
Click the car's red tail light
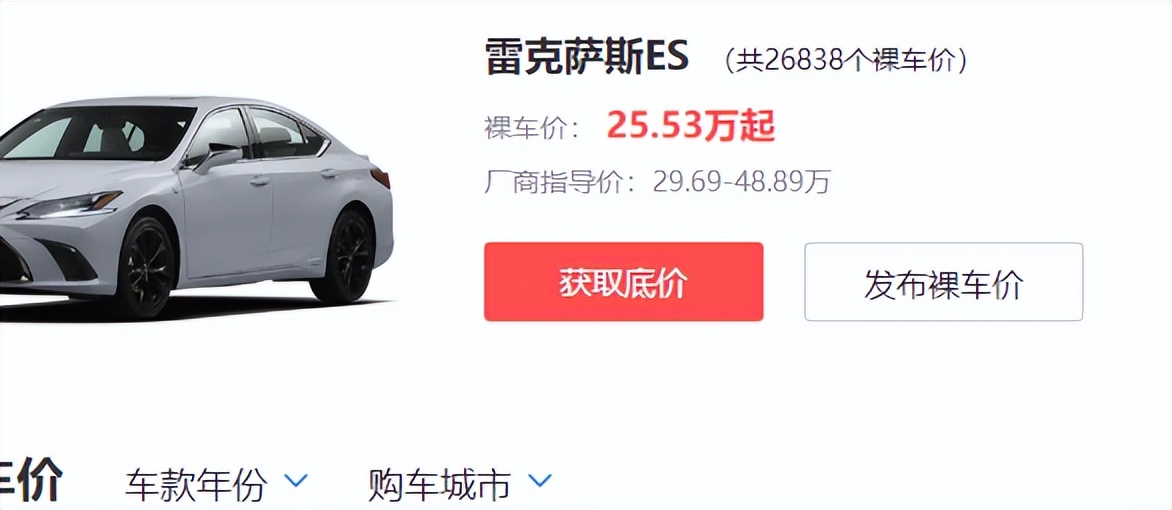pyautogui.click(x=381, y=177)
